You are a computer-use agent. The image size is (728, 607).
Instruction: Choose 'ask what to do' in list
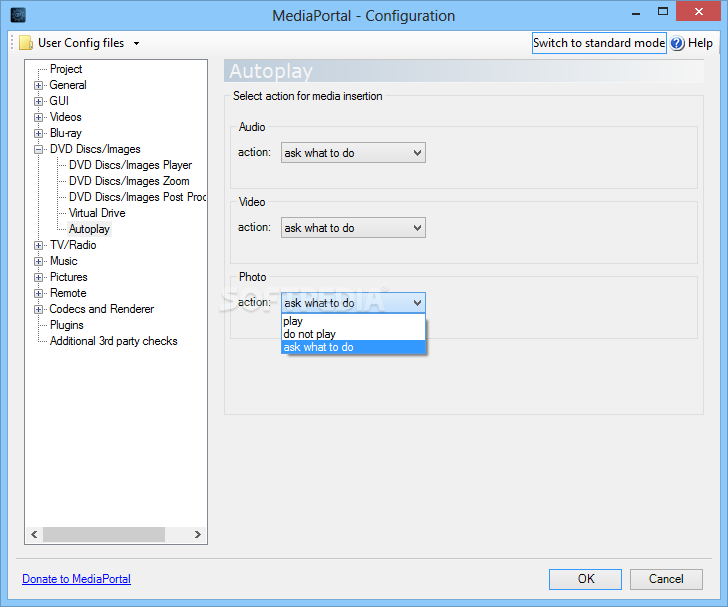pyautogui.click(x=353, y=347)
